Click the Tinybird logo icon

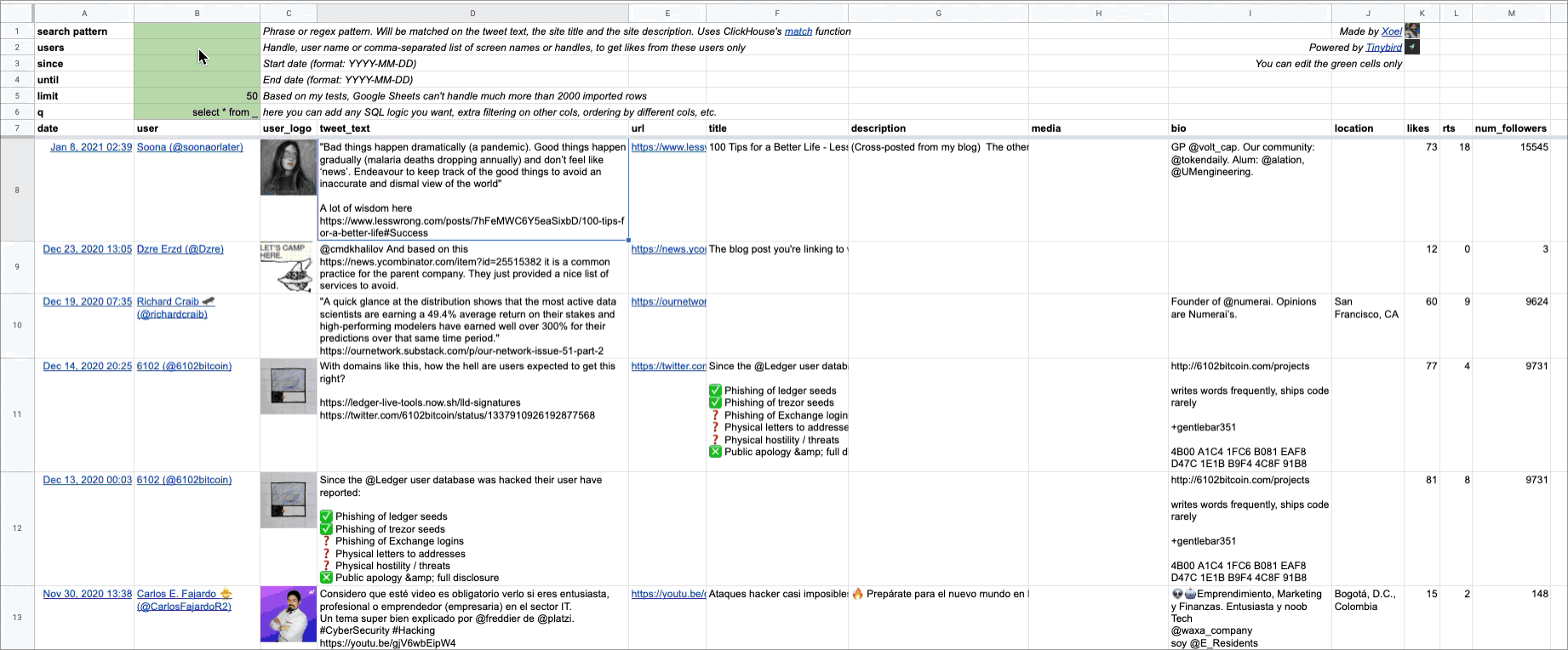(x=1412, y=47)
